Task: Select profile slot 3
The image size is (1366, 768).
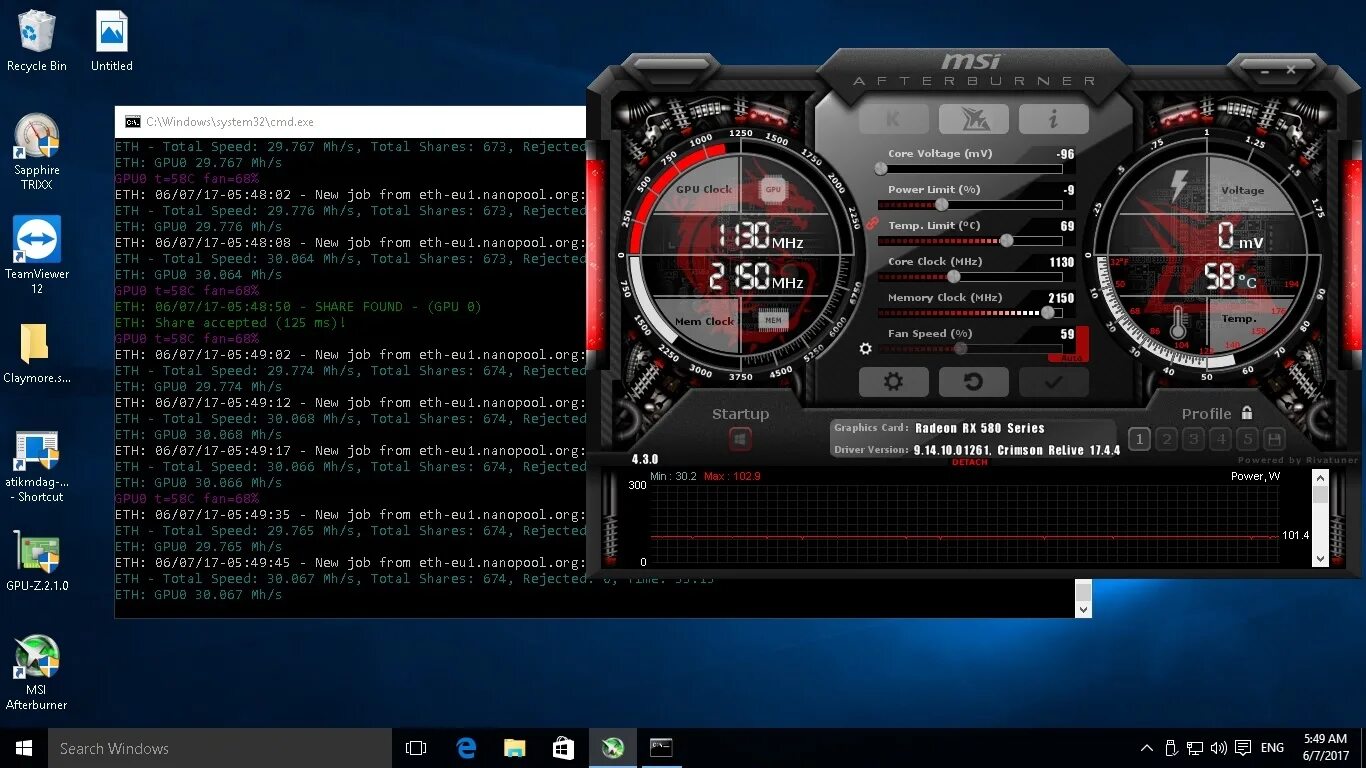Action: click(1193, 439)
